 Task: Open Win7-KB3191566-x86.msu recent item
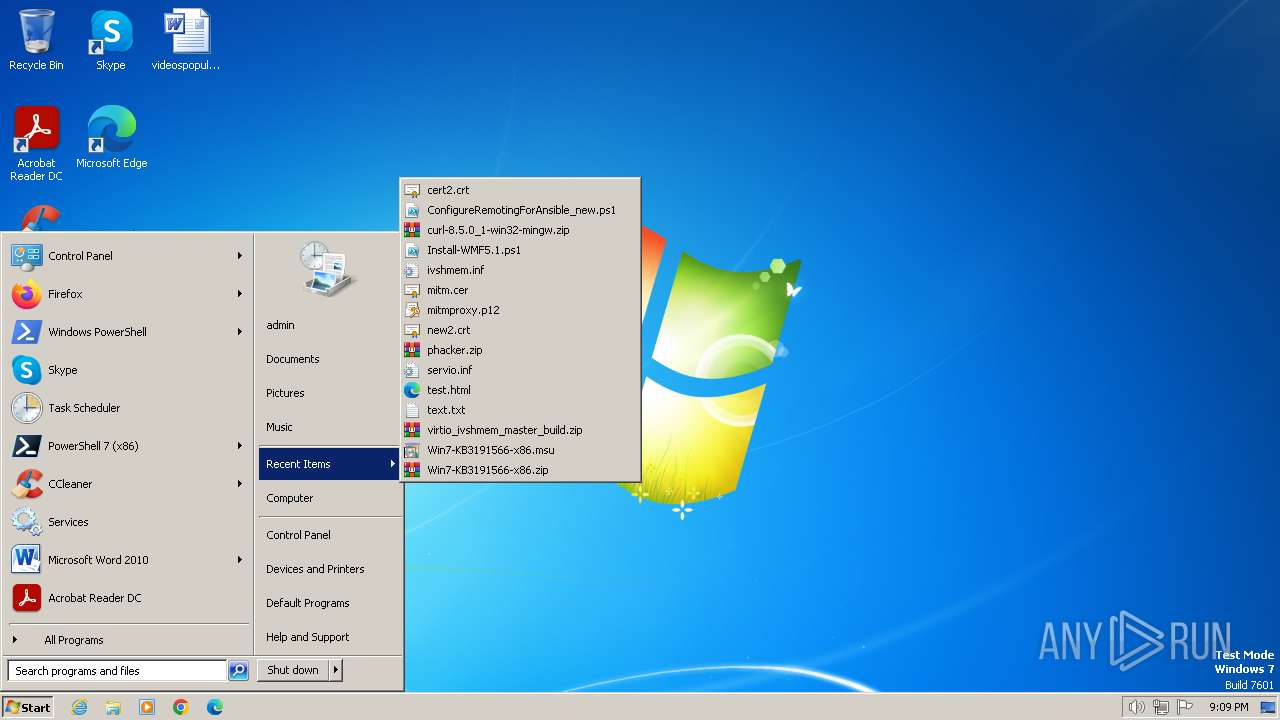[519, 450]
